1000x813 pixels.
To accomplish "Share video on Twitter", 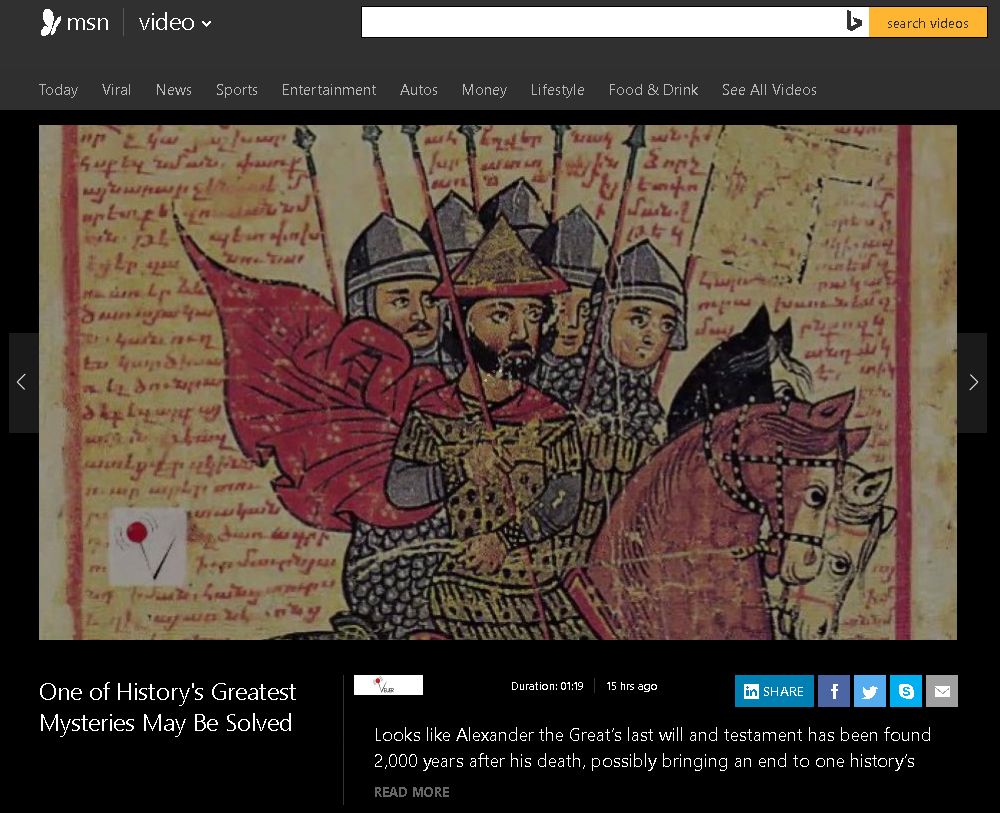I will tap(869, 691).
